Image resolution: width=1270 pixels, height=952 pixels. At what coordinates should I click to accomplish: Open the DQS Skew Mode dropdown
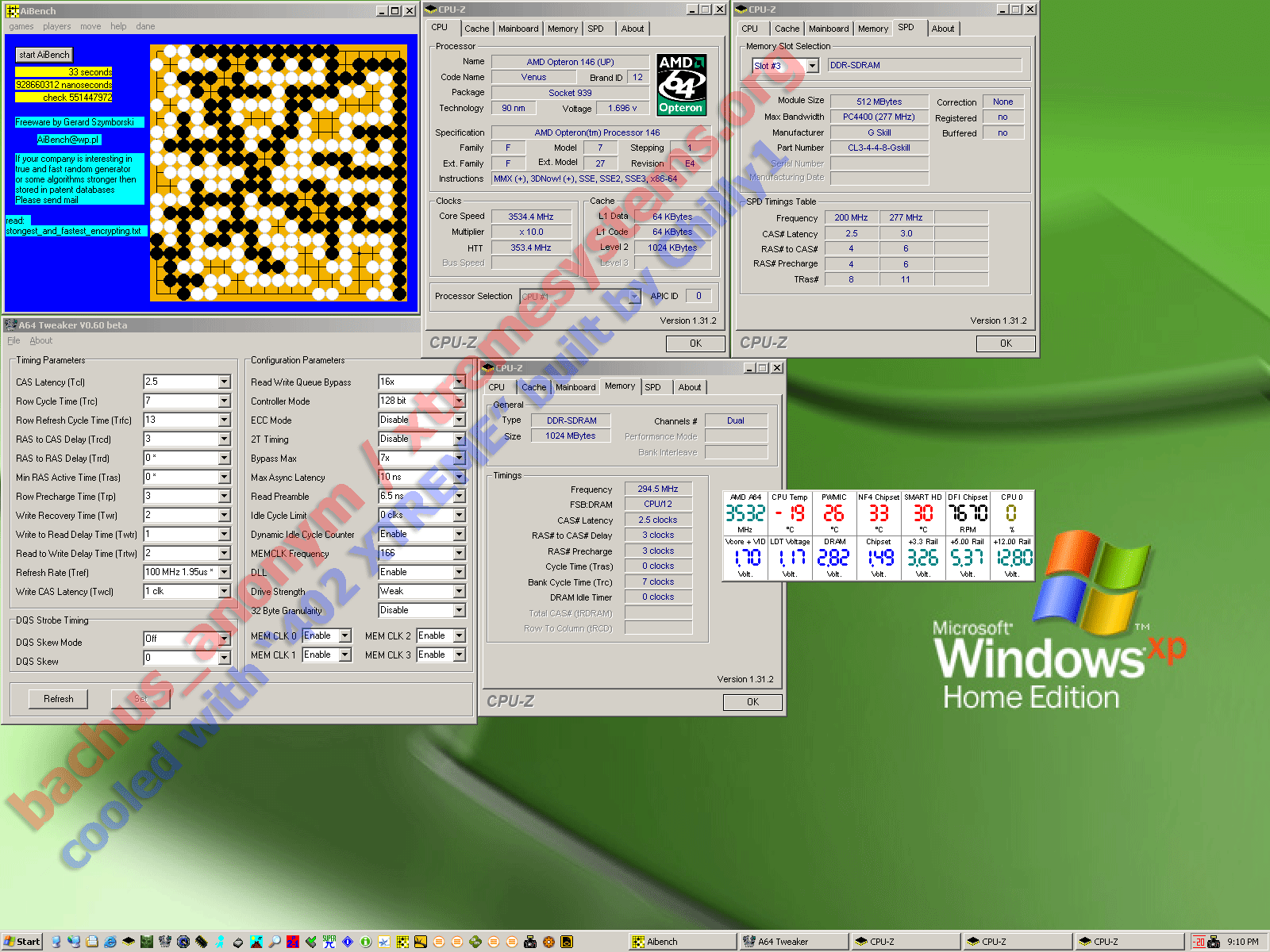225,639
